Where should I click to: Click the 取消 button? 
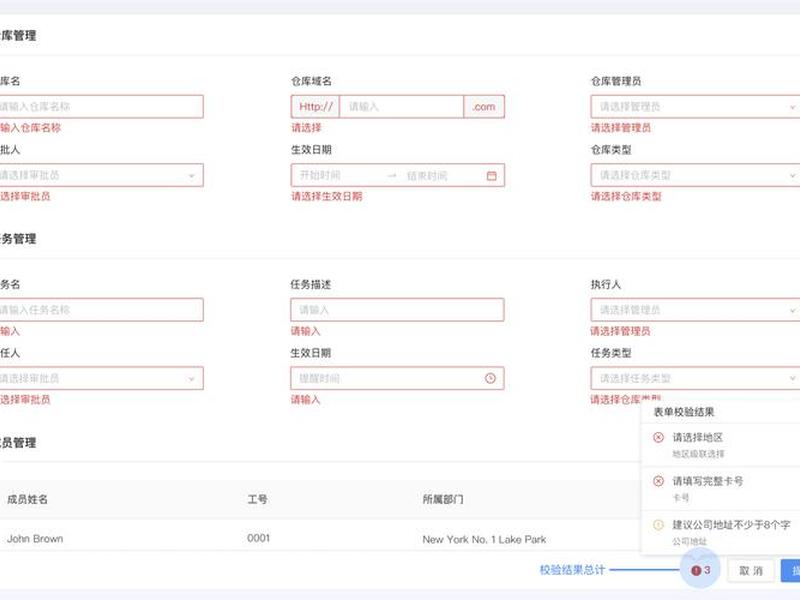pos(751,570)
